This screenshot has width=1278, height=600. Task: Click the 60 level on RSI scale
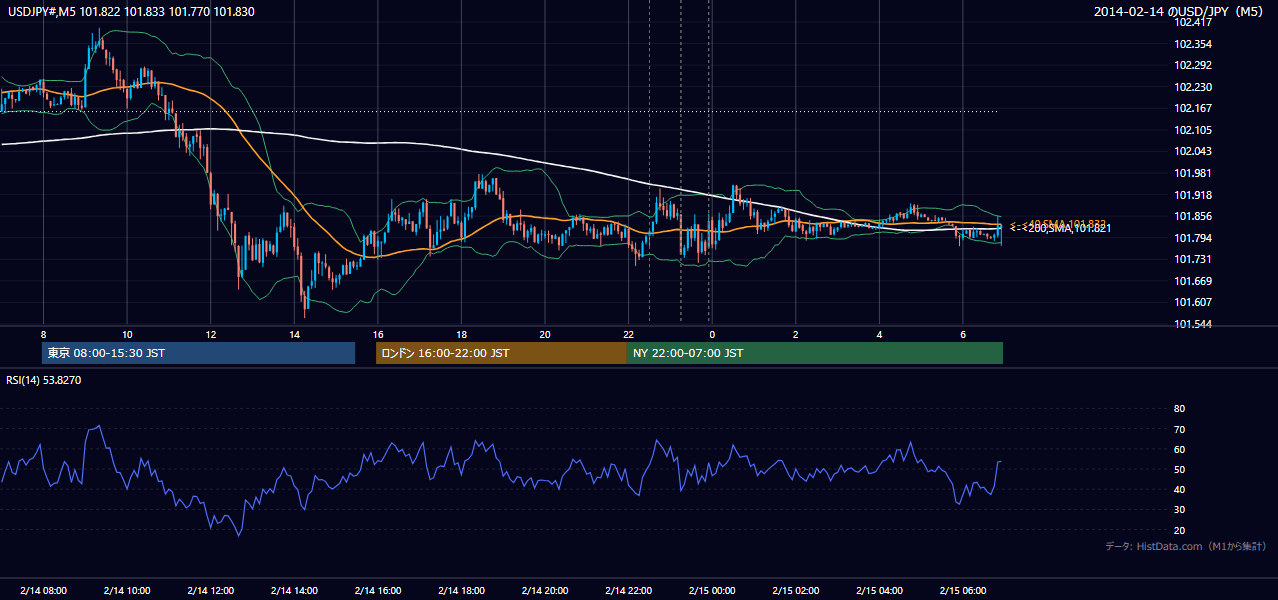click(1179, 449)
